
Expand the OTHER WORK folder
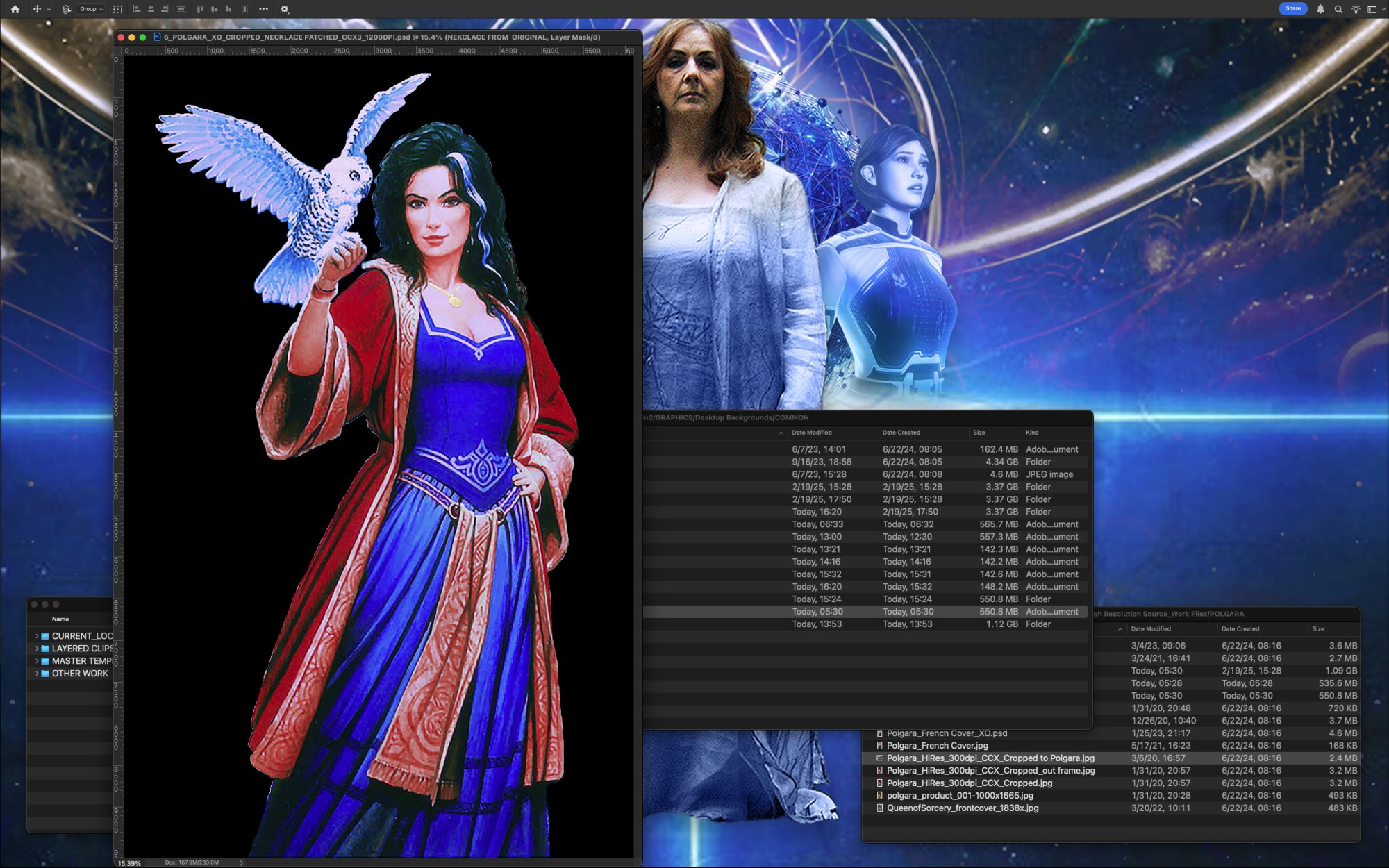click(36, 673)
